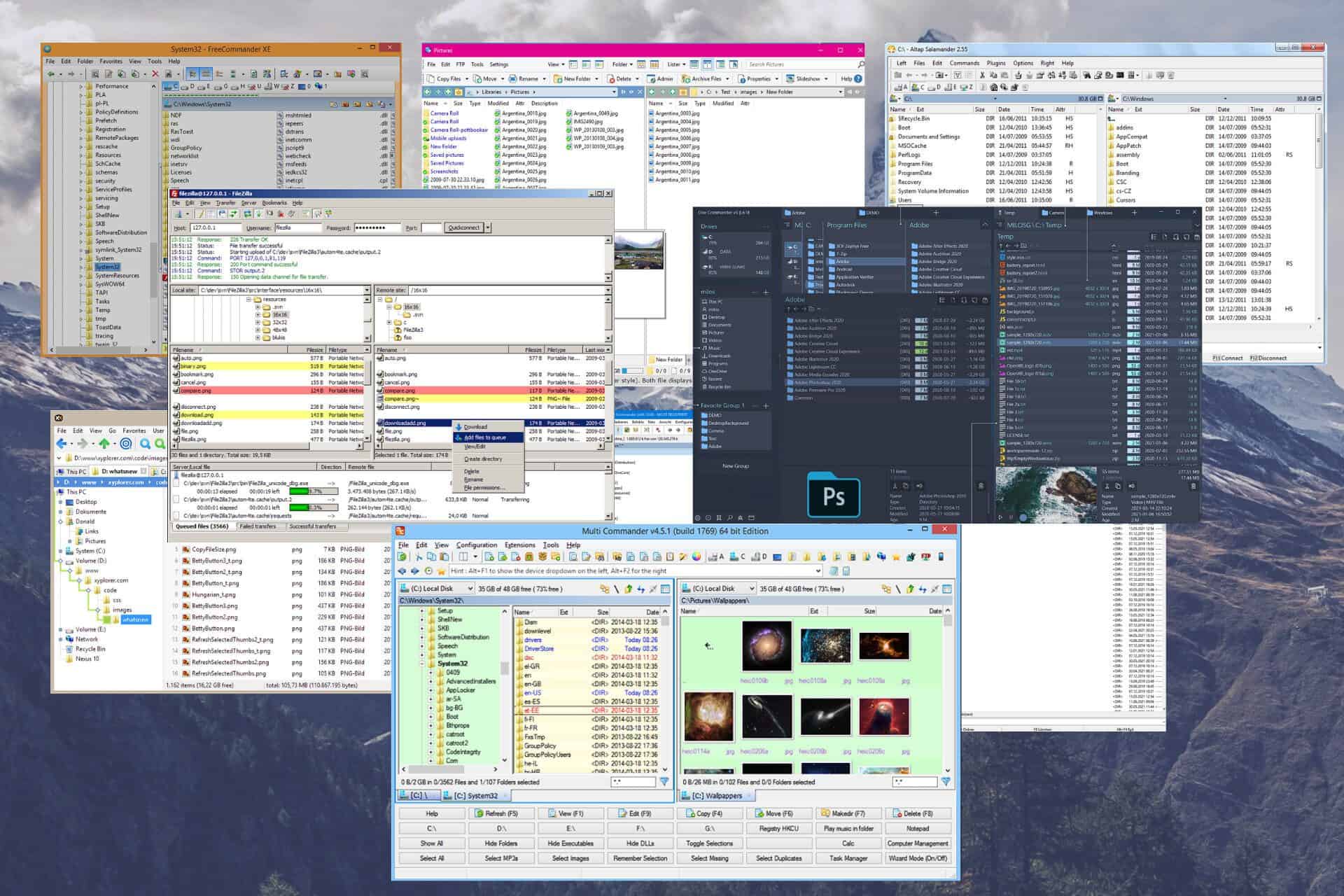Viewport: 1344px width, 896px height.
Task: Click Registry HKCU button in Multi Commander
Action: [x=778, y=829]
